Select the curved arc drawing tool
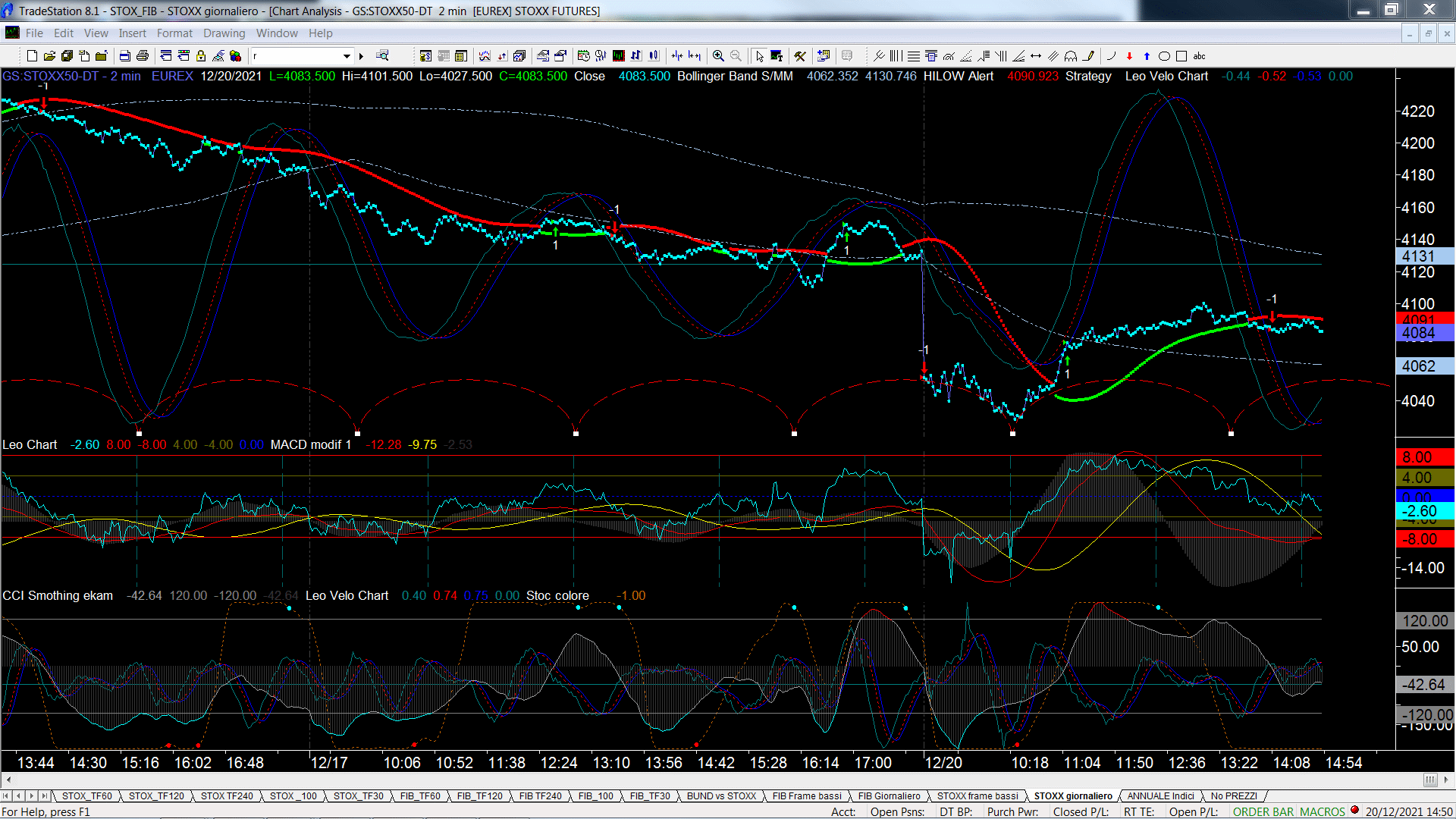The width and height of the screenshot is (1456, 819). click(x=1112, y=56)
